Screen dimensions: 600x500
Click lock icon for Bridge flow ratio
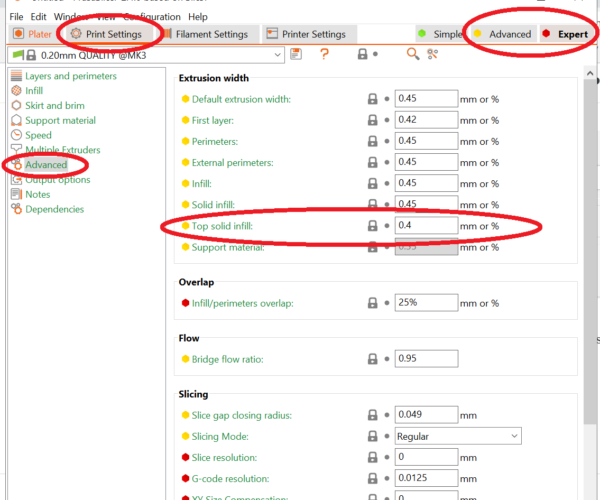pyautogui.click(x=372, y=359)
